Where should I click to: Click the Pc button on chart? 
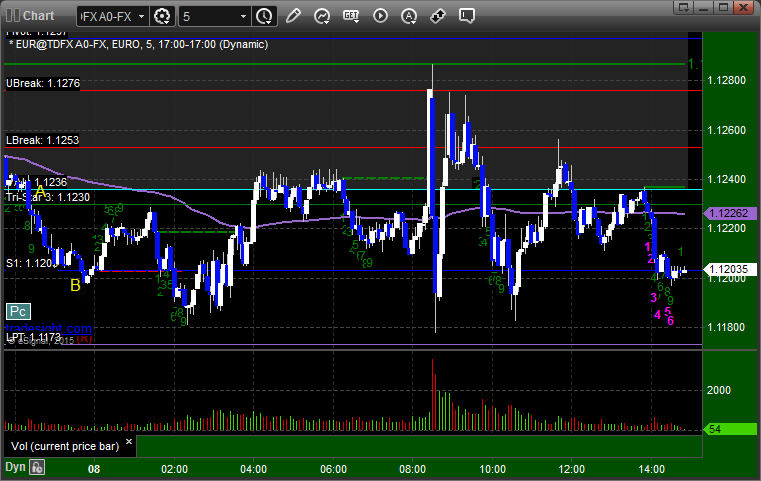point(18,312)
